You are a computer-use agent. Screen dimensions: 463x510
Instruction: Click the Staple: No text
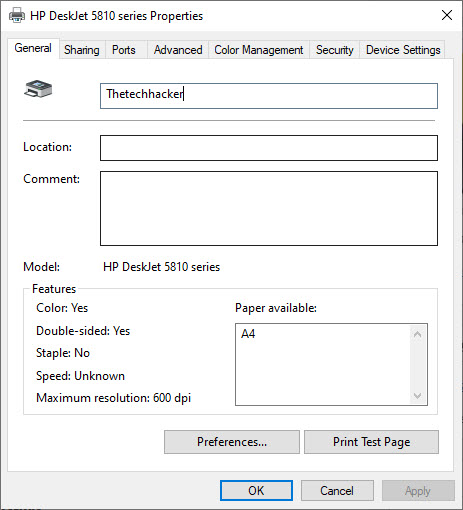point(63,353)
